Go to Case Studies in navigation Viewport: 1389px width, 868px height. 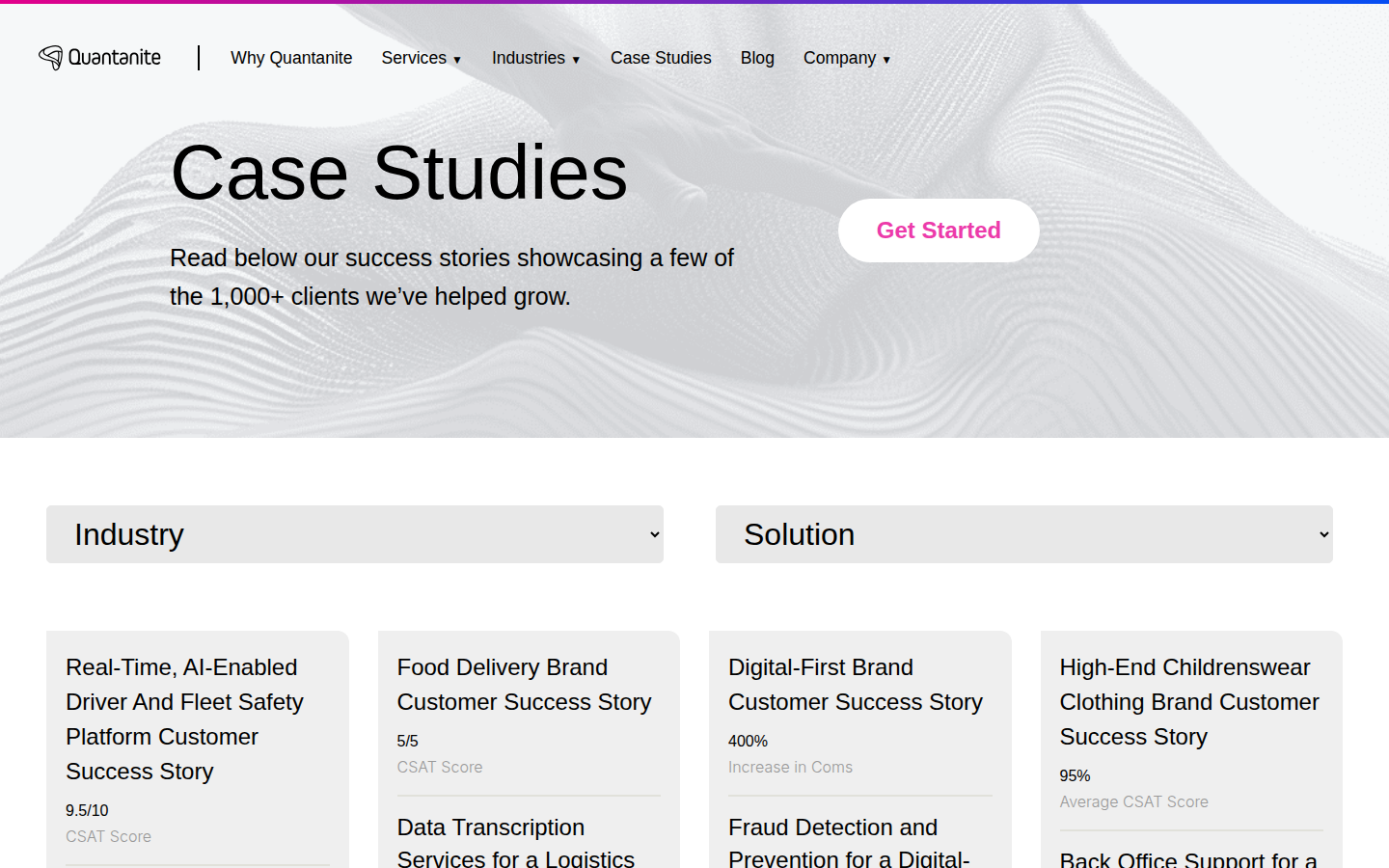click(x=661, y=58)
